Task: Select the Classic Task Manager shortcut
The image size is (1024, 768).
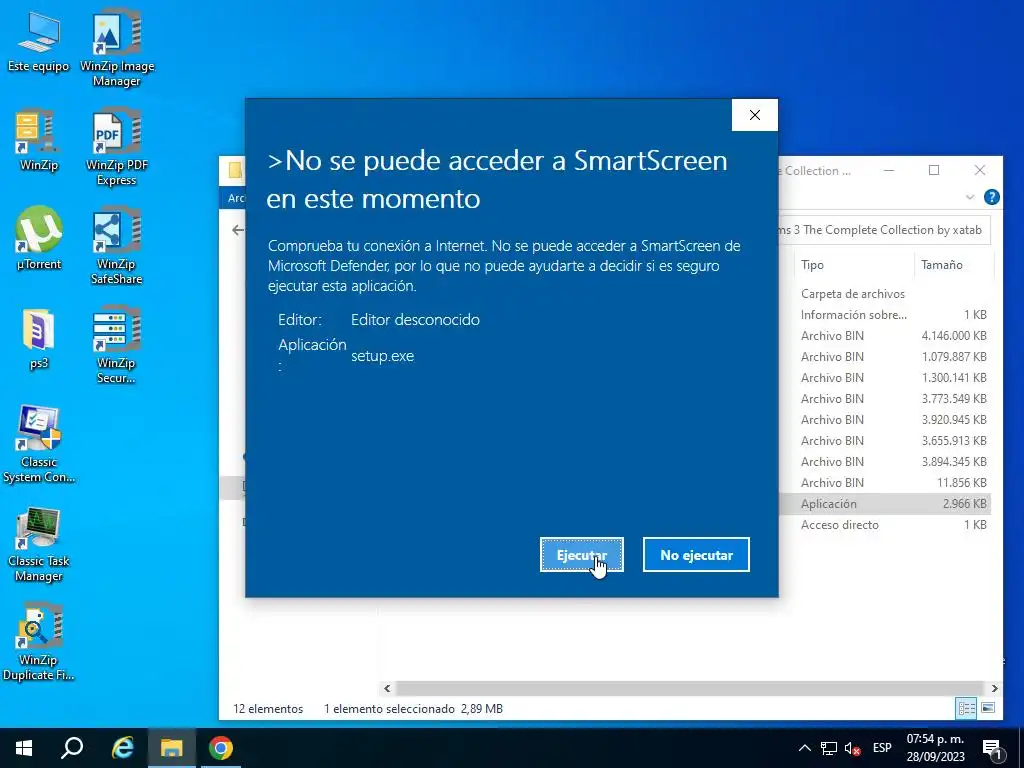Action: point(38,544)
